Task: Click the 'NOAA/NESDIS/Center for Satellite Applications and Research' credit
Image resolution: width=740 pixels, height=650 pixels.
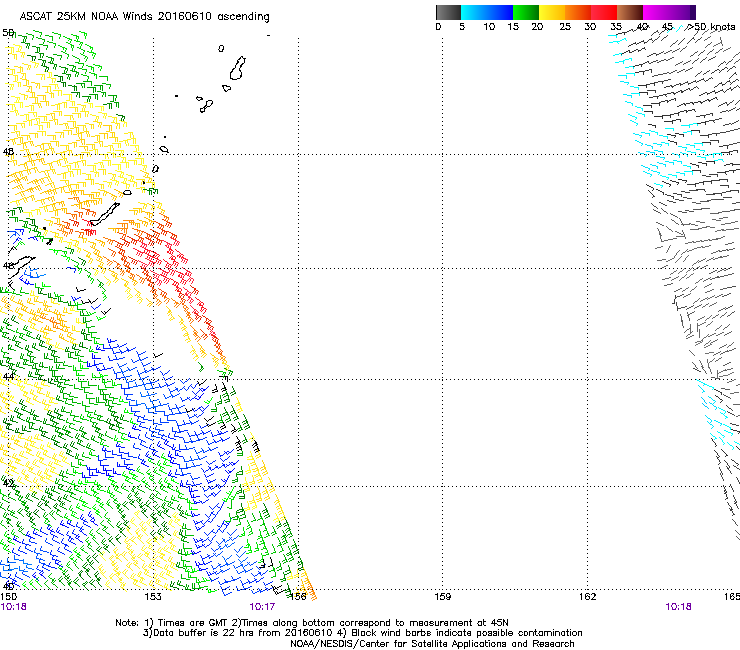Action: pyautogui.click(x=432, y=644)
